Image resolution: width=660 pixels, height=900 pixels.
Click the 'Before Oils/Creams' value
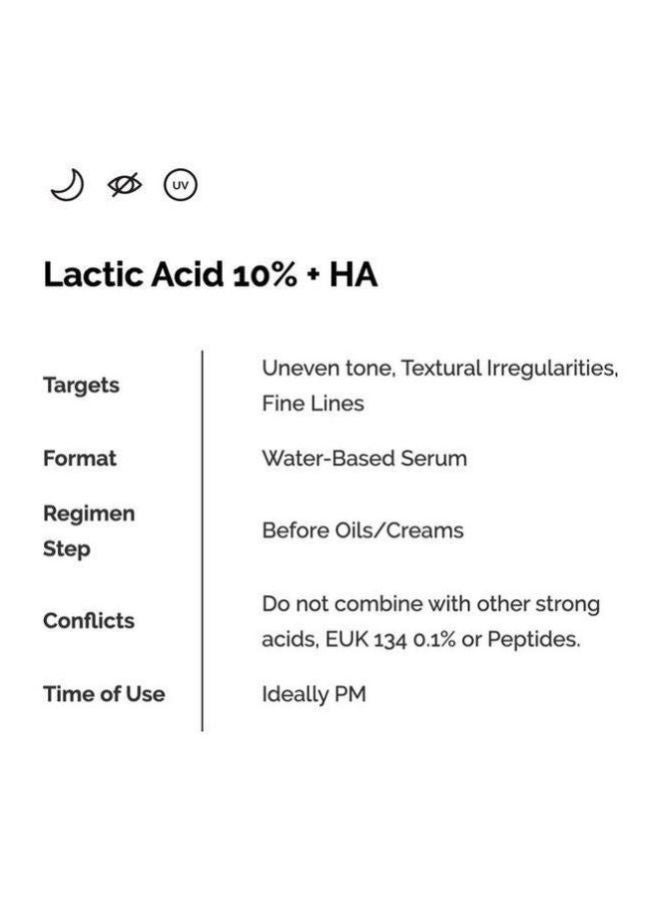point(363,530)
